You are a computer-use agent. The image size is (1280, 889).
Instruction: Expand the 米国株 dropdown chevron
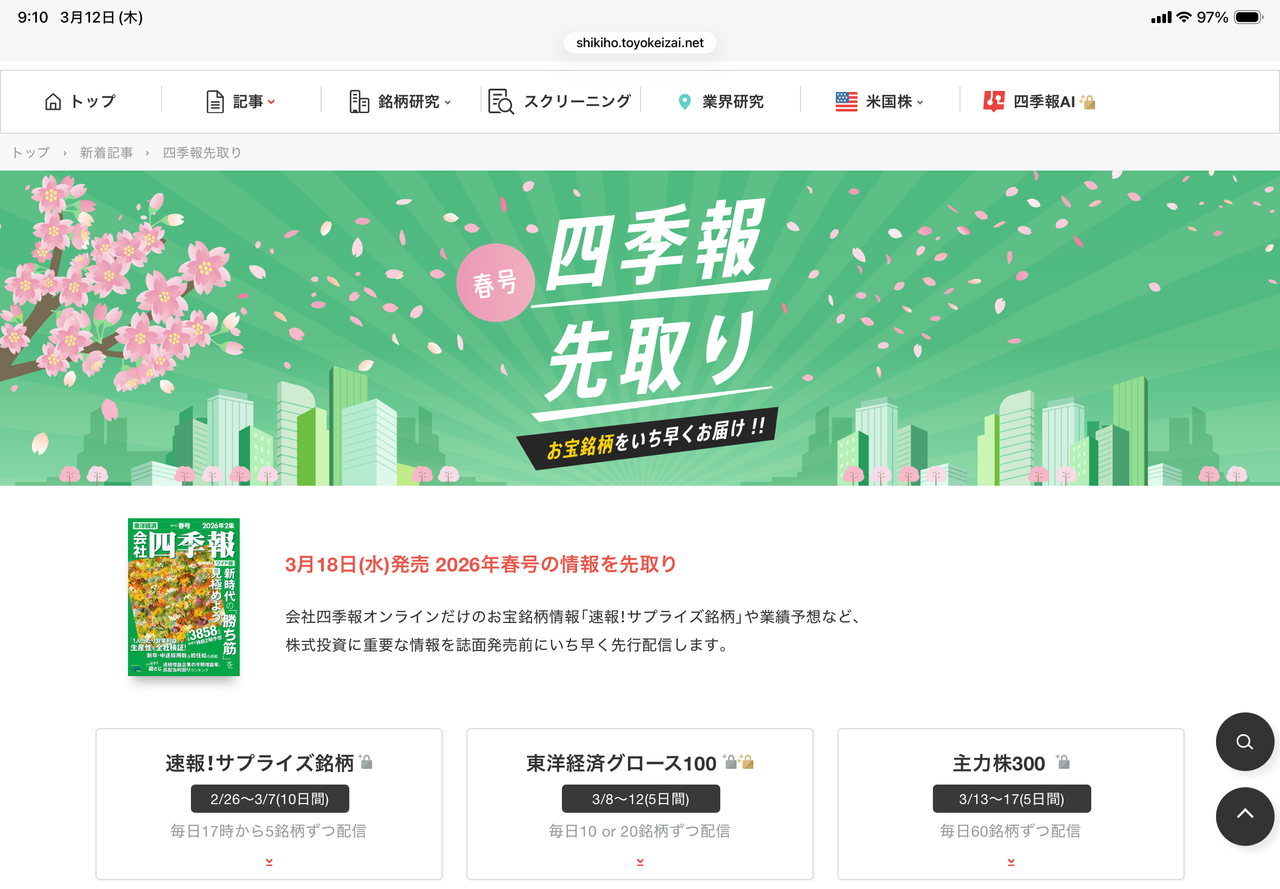tap(920, 102)
